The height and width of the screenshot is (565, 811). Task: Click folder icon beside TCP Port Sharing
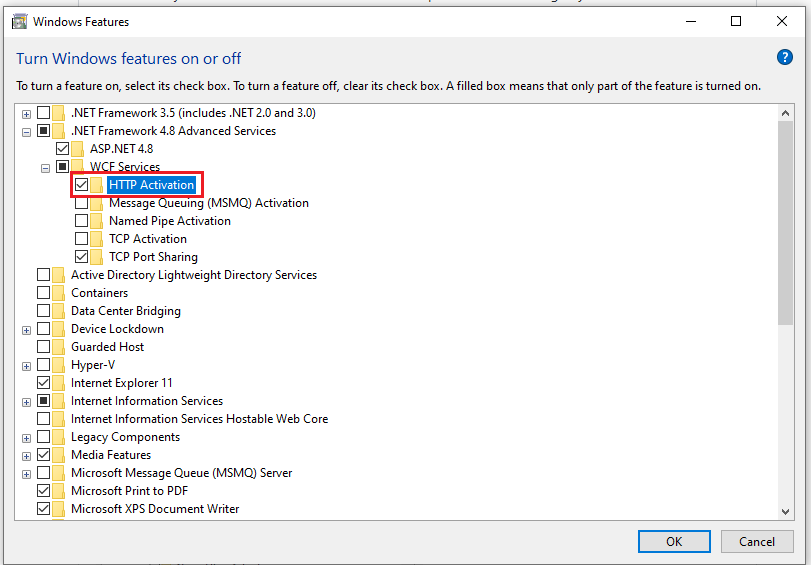[x=96, y=257]
